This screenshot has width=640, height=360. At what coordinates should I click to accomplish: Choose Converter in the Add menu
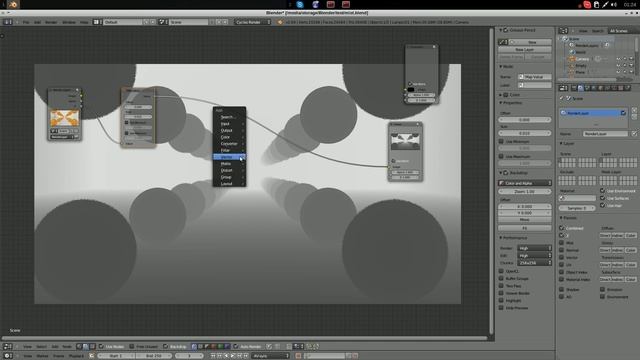(x=229, y=144)
